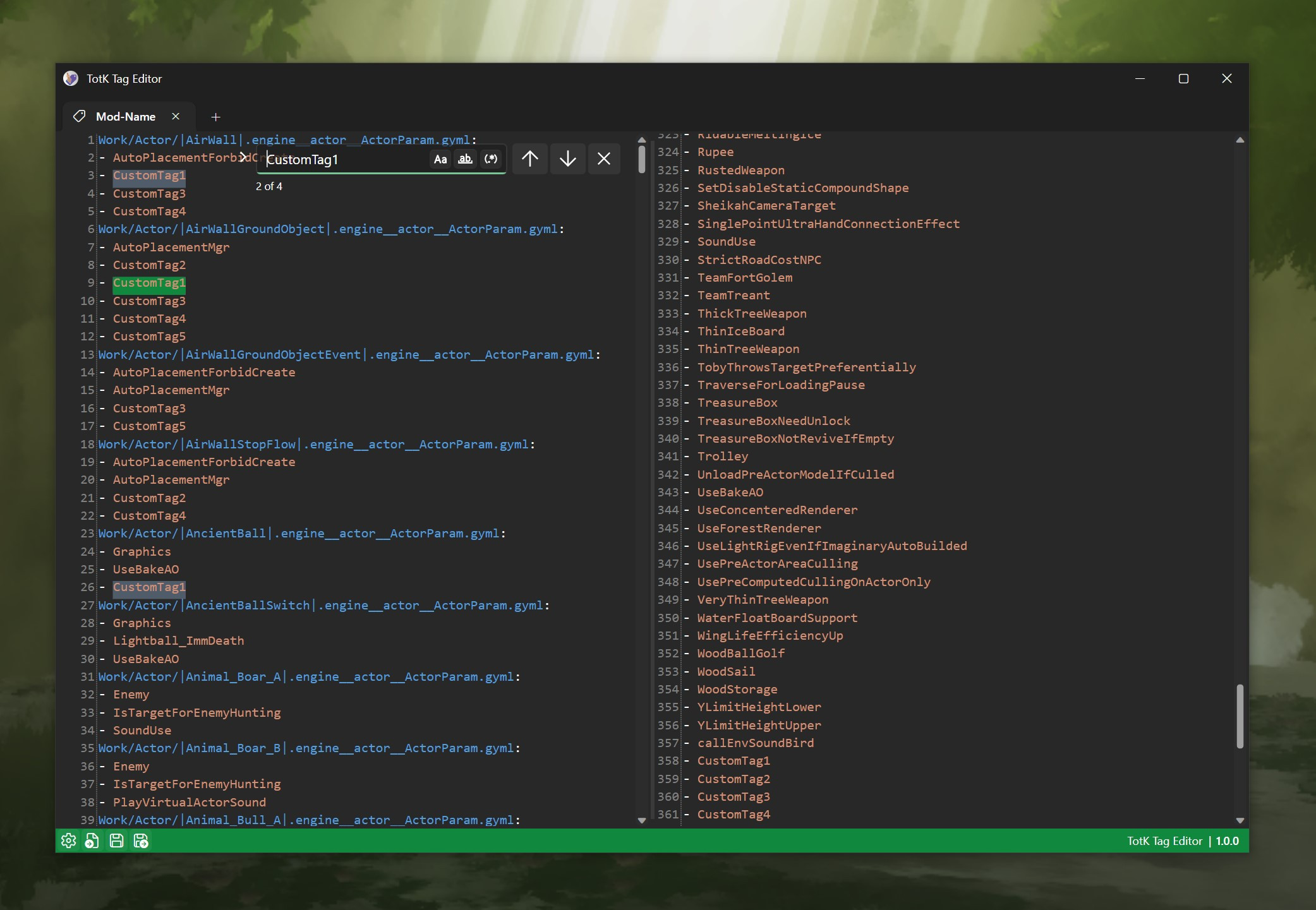1316x910 pixels.
Task: Select the highlighted CustomTag1 on line 9
Action: [148, 282]
